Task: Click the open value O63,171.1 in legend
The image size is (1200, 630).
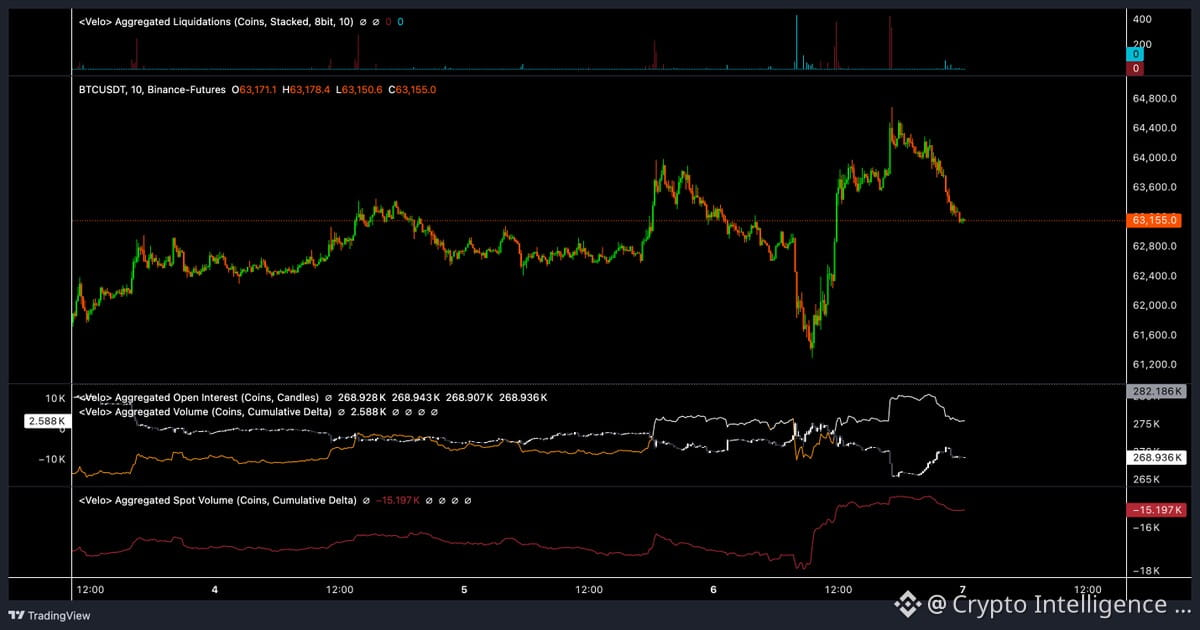Action: click(254, 89)
